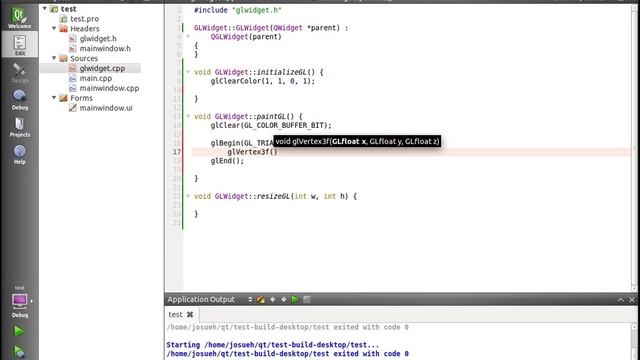640x360 pixels.
Task: Run the project with green arrow
Action: tap(19, 331)
